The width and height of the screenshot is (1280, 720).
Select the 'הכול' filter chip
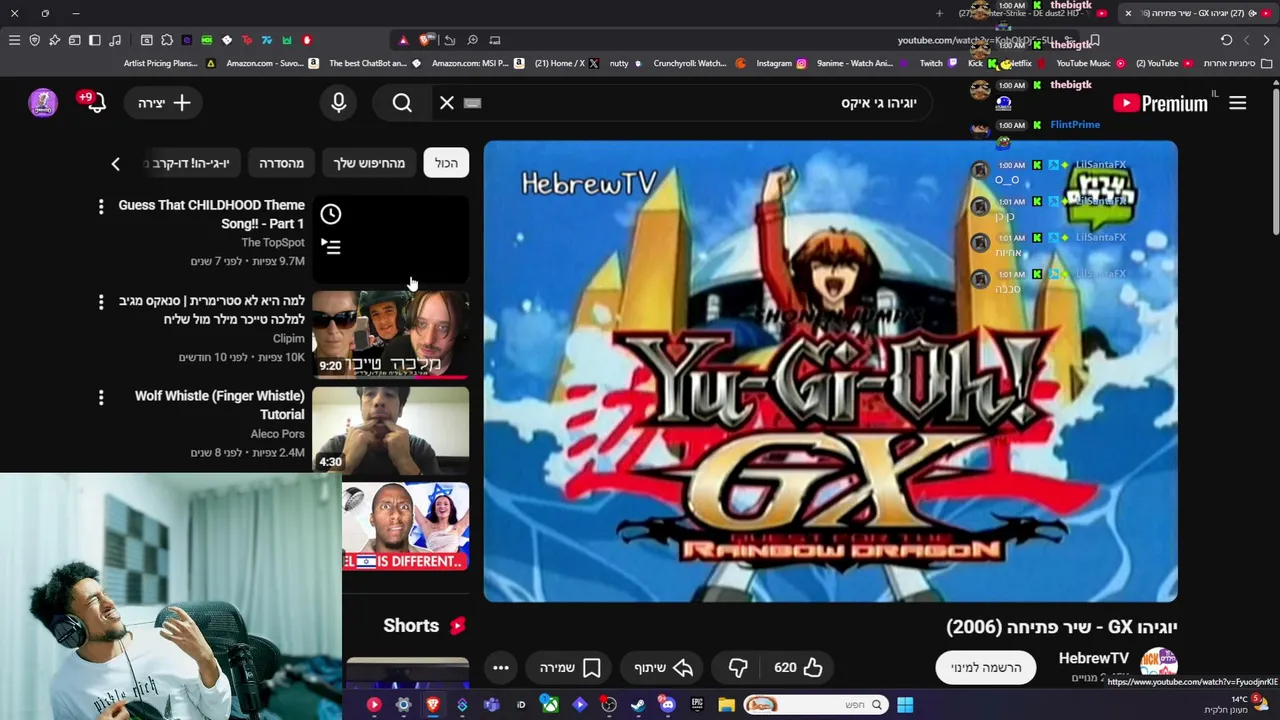pyautogui.click(x=446, y=163)
